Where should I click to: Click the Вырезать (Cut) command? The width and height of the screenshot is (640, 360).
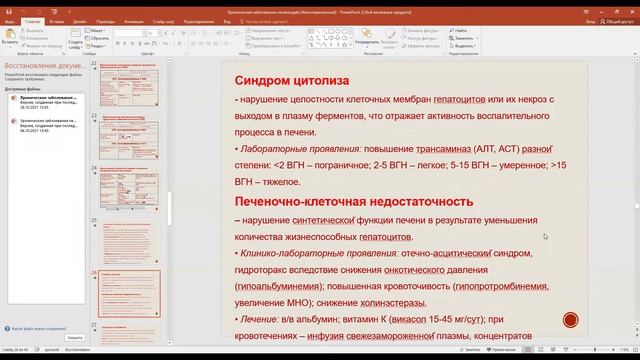pyautogui.click(x=32, y=31)
